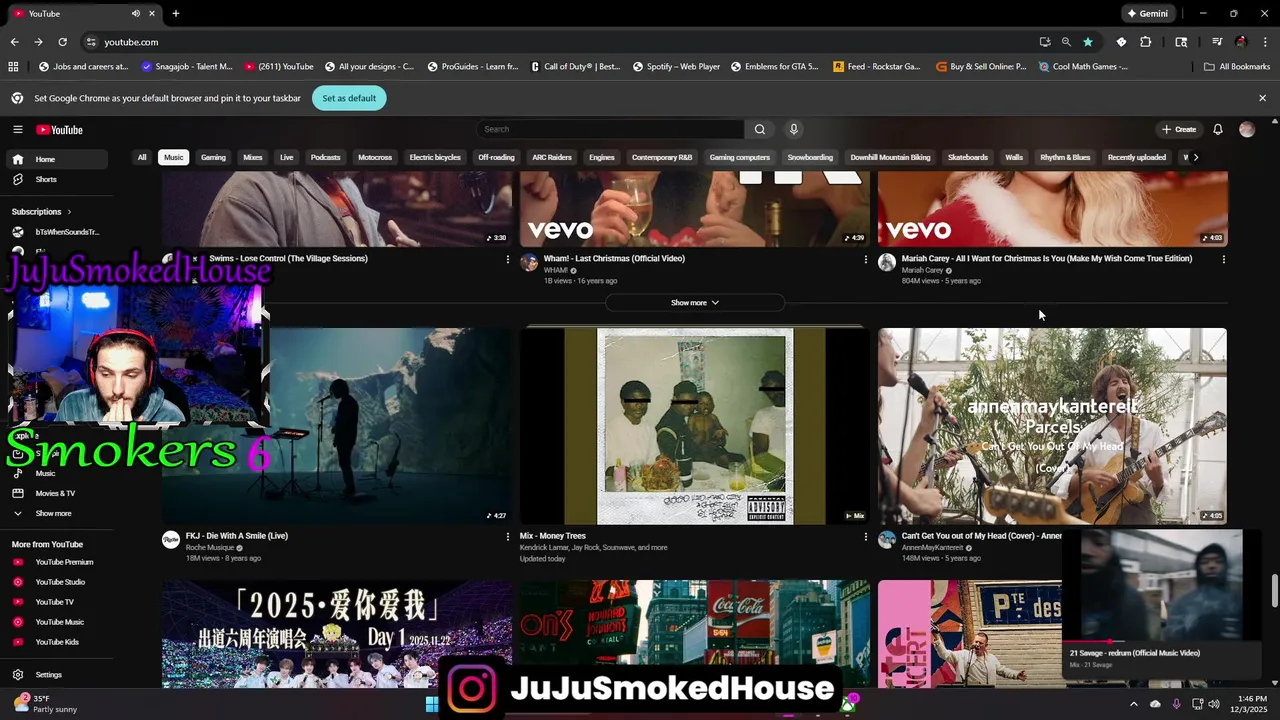Select the Podcasts filter chip
This screenshot has width=1280, height=720.
click(x=326, y=157)
